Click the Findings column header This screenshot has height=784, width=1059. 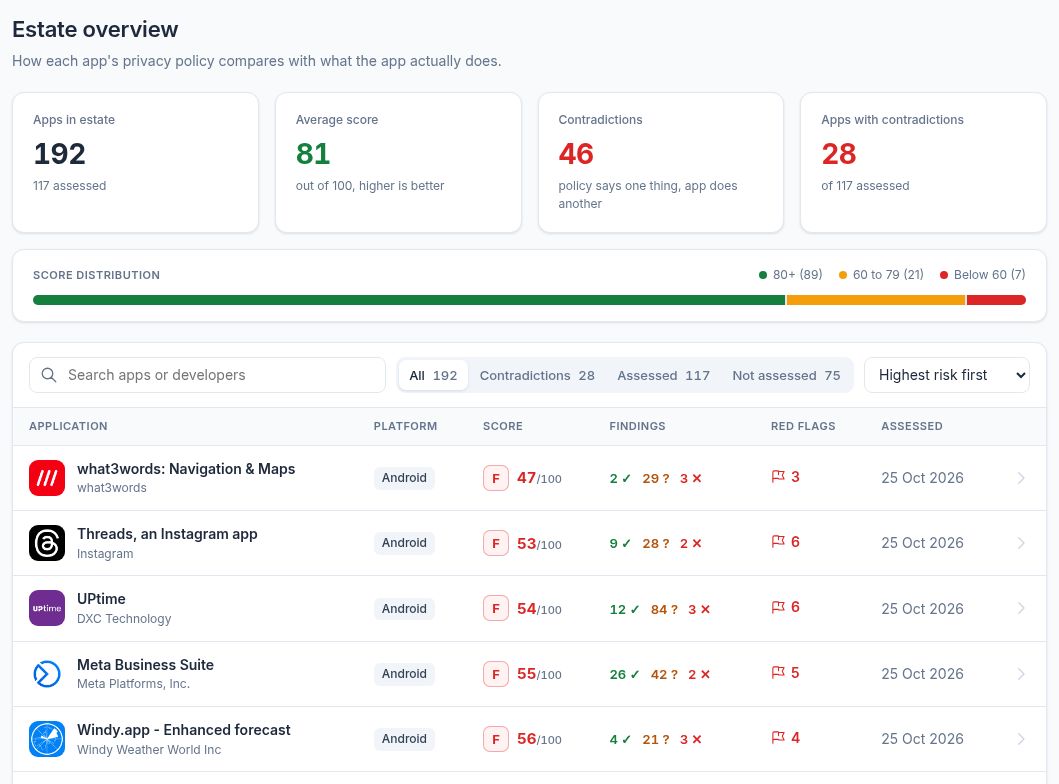(638, 426)
